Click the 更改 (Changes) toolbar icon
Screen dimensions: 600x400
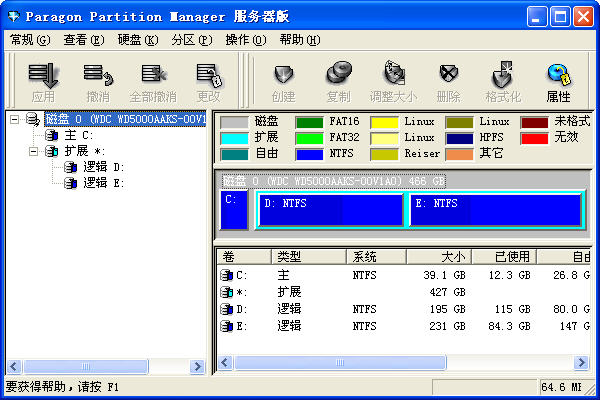209,75
